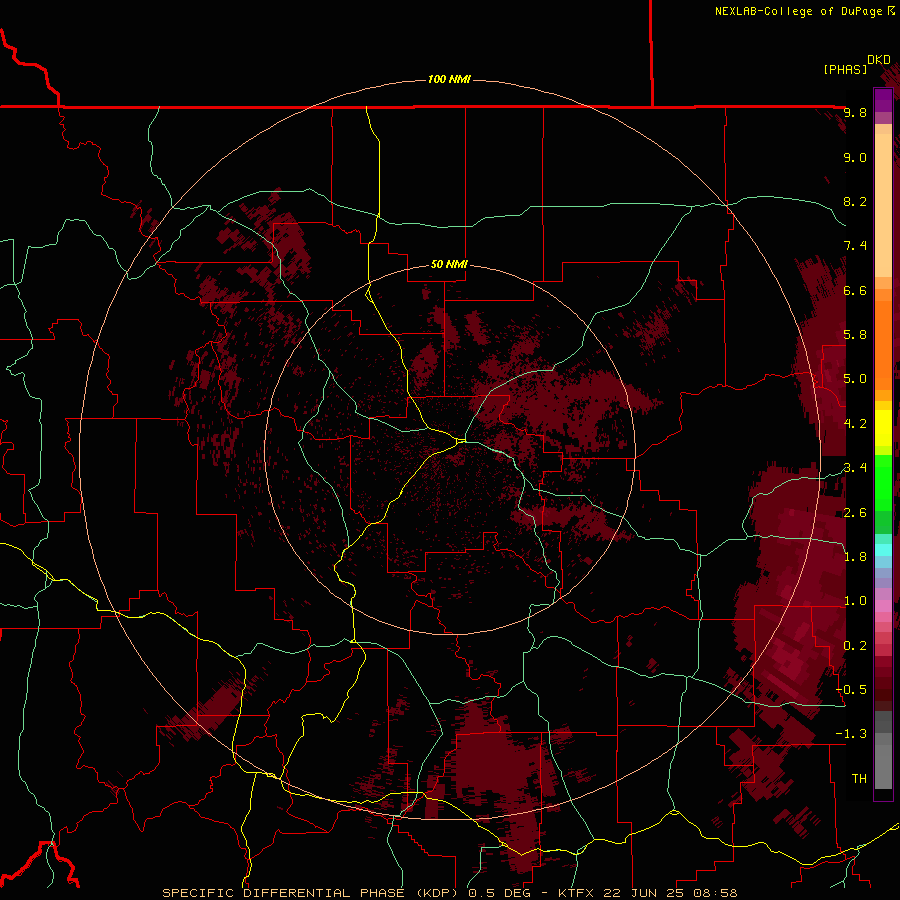Image resolution: width=900 pixels, height=900 pixels.
Task: Click the 9.8 legend value
Action: 855,113
